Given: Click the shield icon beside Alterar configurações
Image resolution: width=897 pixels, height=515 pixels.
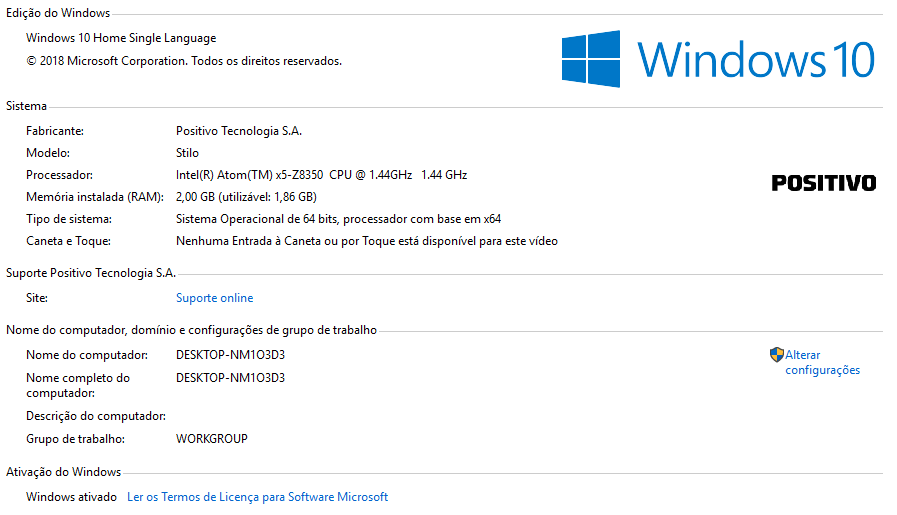Looking at the screenshot, I should coord(776,355).
